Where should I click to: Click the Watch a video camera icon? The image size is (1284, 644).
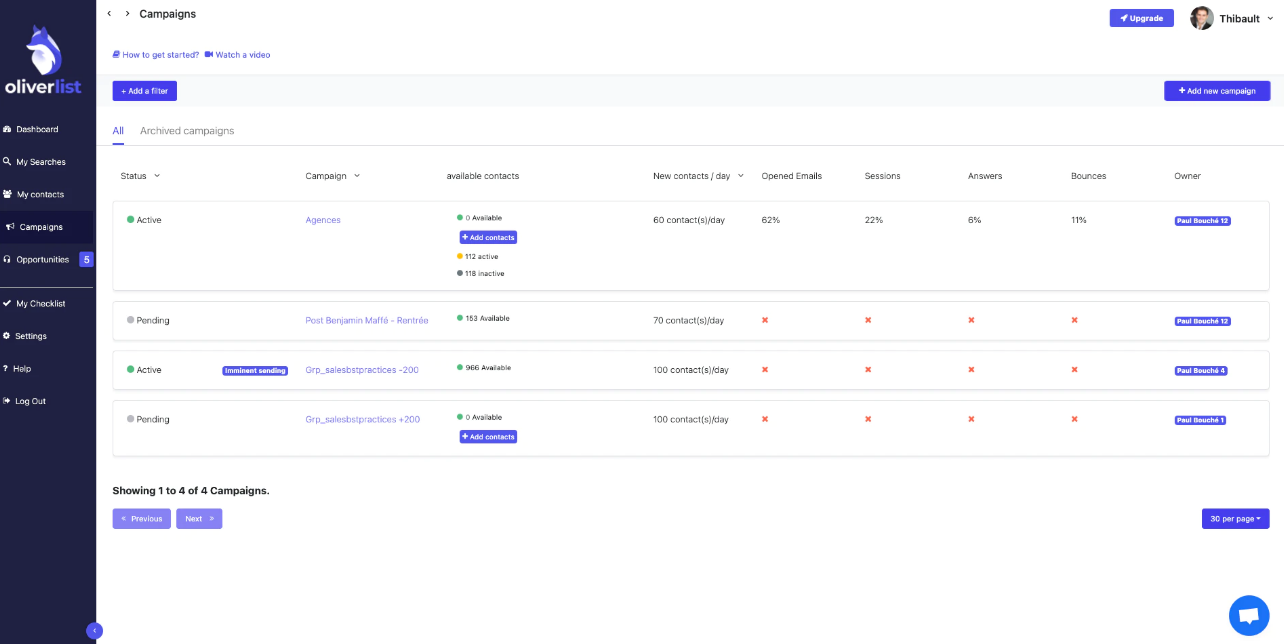(x=209, y=55)
